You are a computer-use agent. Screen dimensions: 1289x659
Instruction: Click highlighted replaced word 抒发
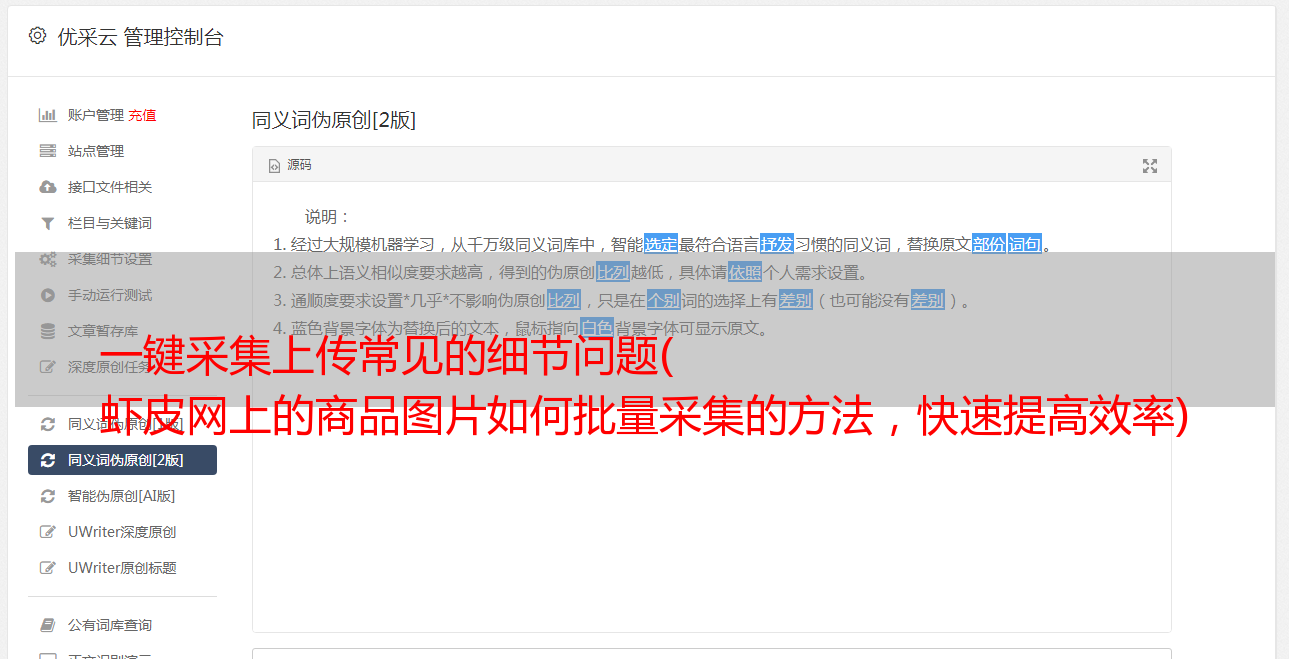777,244
